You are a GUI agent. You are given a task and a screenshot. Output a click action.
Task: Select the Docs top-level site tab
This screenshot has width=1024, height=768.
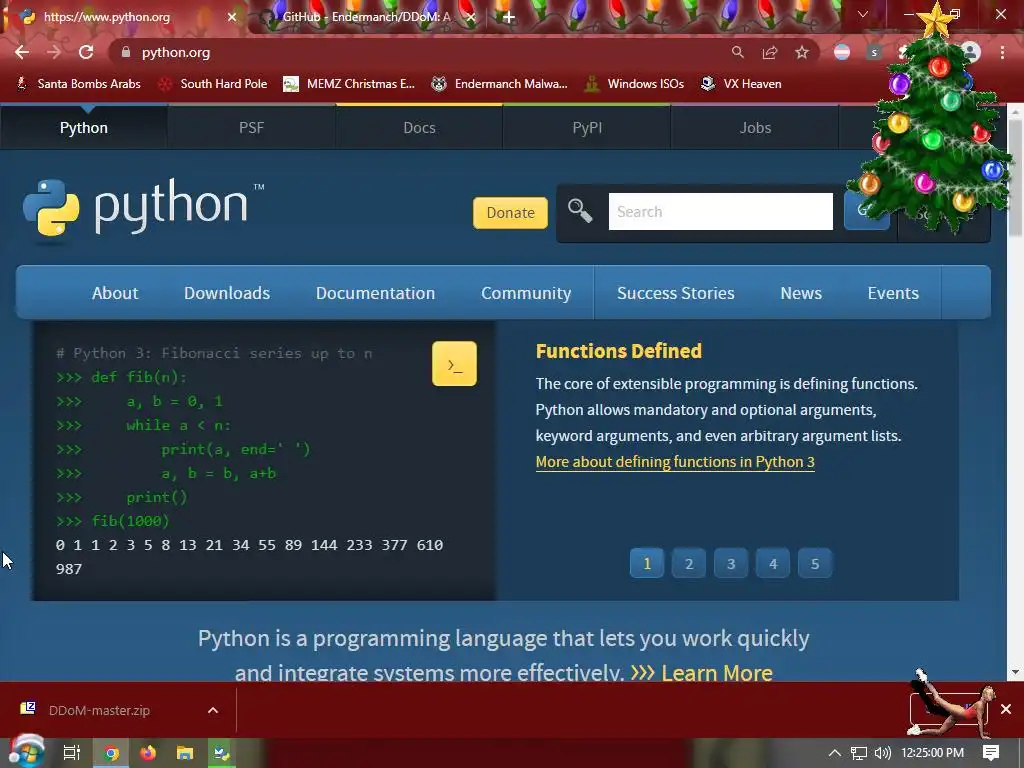pyautogui.click(x=419, y=127)
